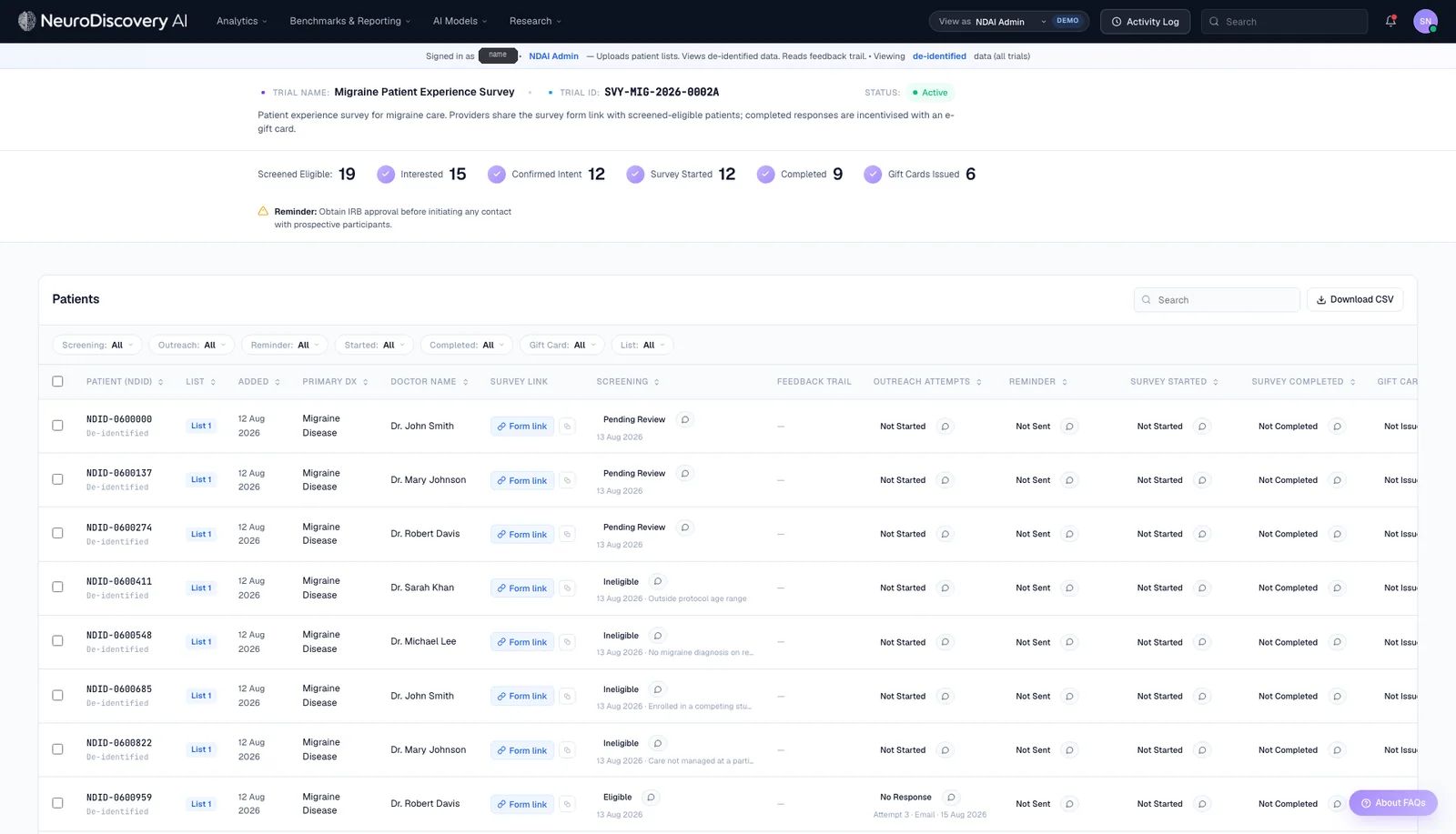Open survey completed comment for NDID-0600685
This screenshot has height=834, width=1456.
(x=1337, y=696)
